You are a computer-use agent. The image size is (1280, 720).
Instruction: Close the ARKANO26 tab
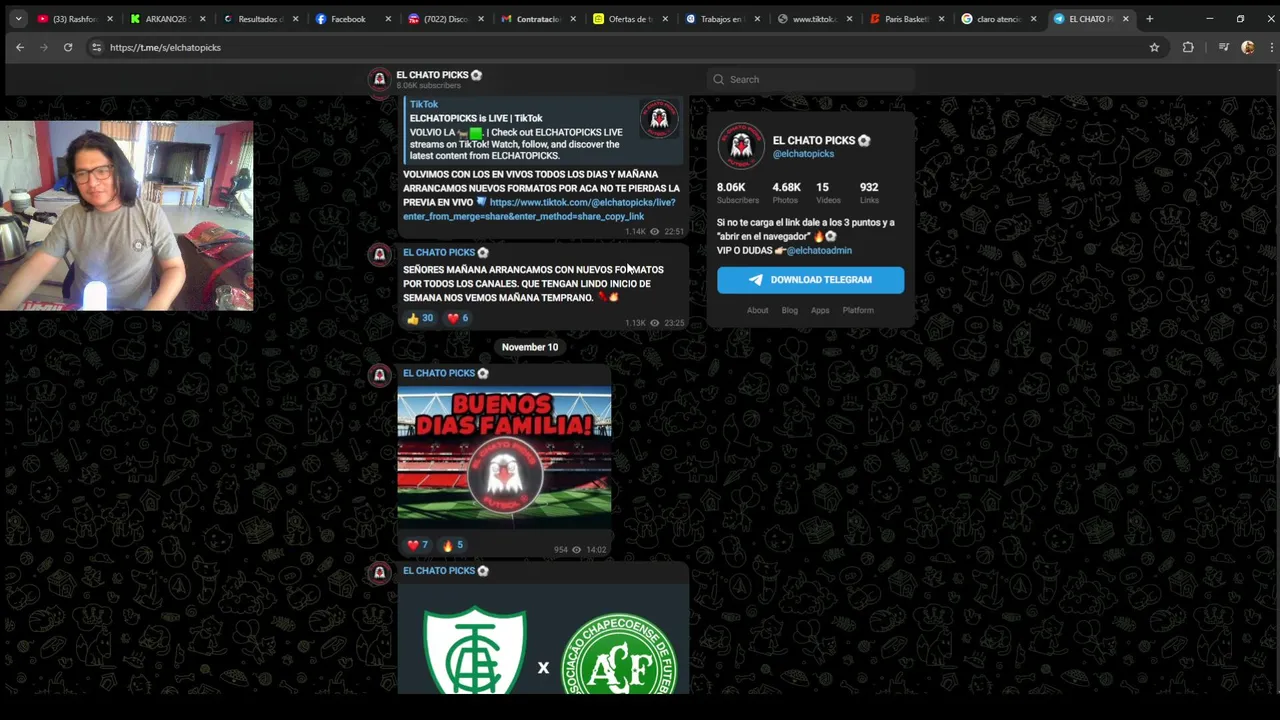(x=202, y=19)
